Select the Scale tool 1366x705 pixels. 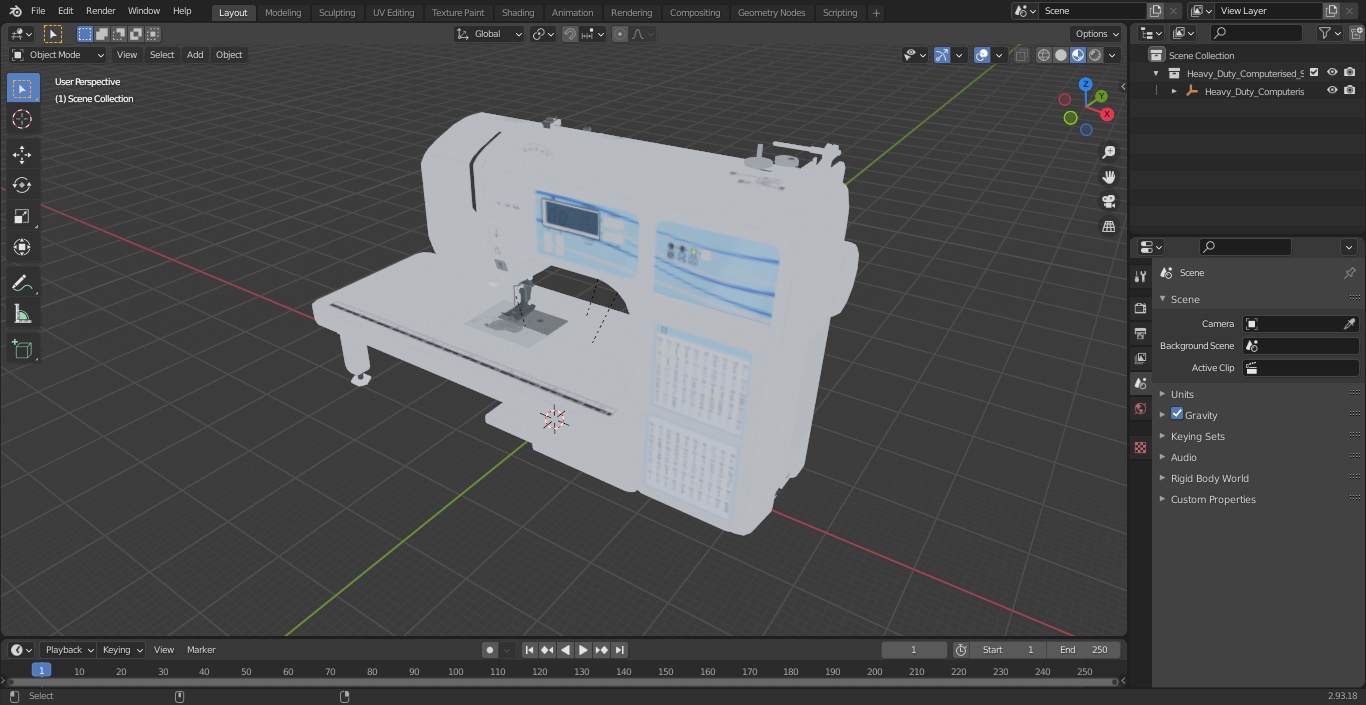22,216
